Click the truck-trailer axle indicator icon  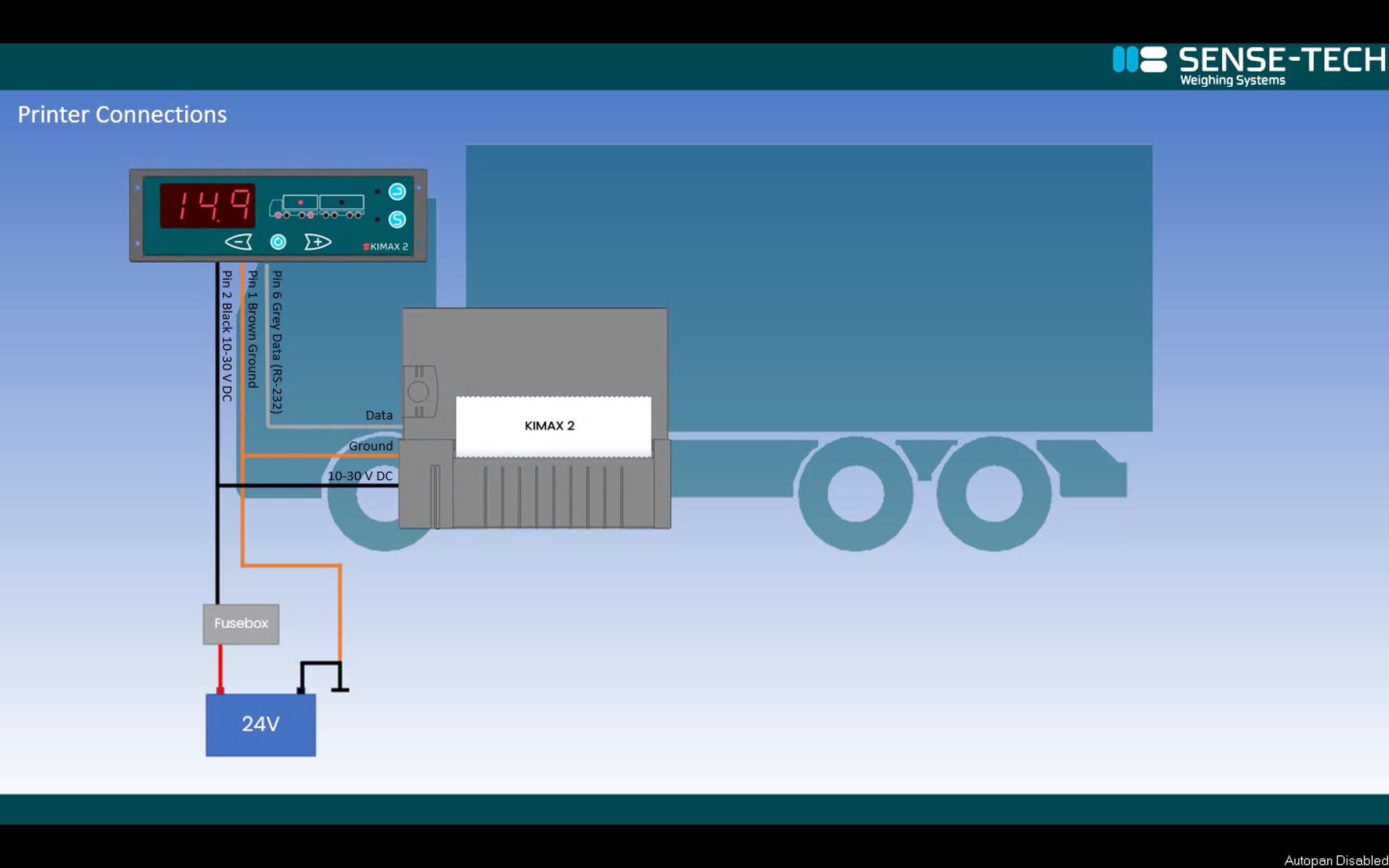coord(317,207)
